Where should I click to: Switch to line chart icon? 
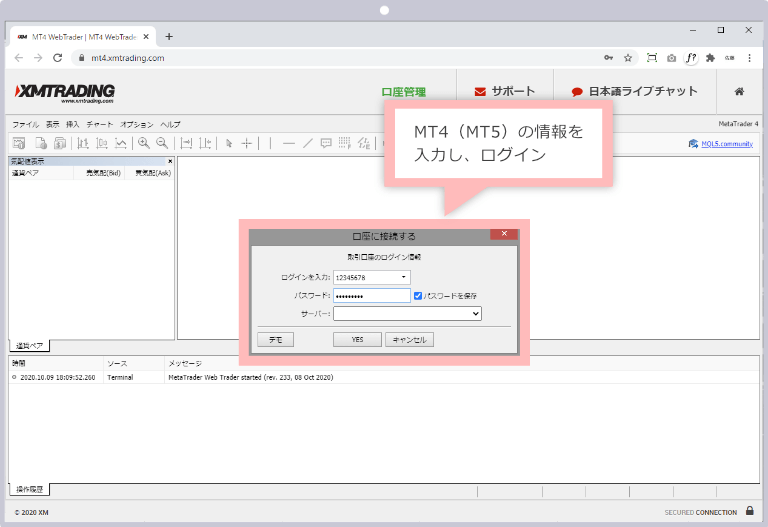tap(121, 143)
